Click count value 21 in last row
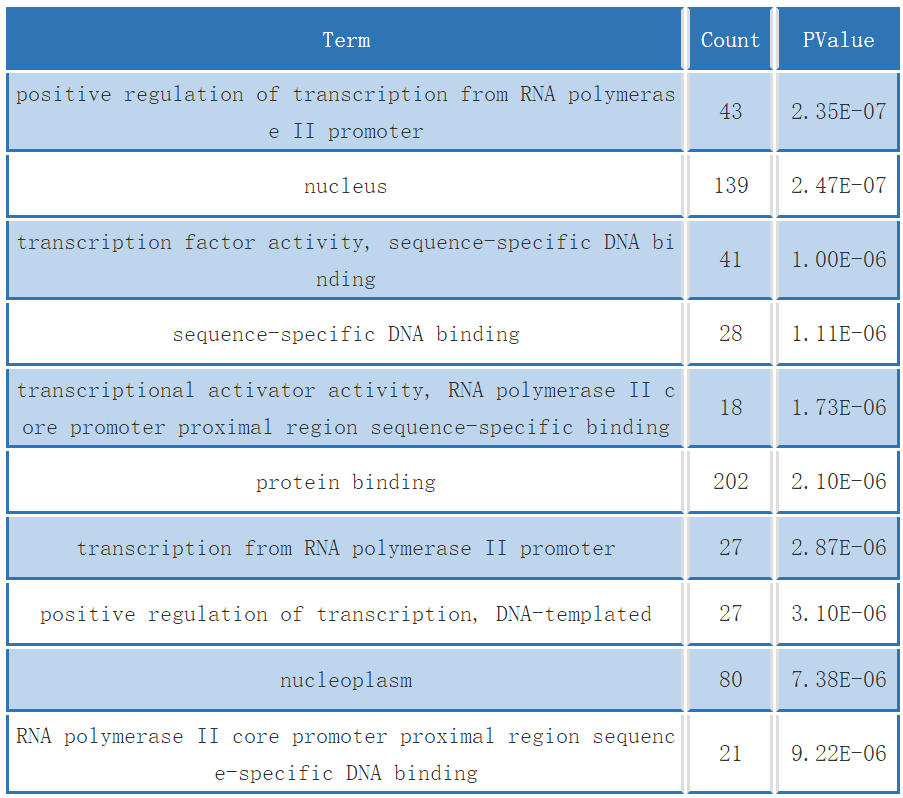Screen dimensions: 903x798 (730, 753)
